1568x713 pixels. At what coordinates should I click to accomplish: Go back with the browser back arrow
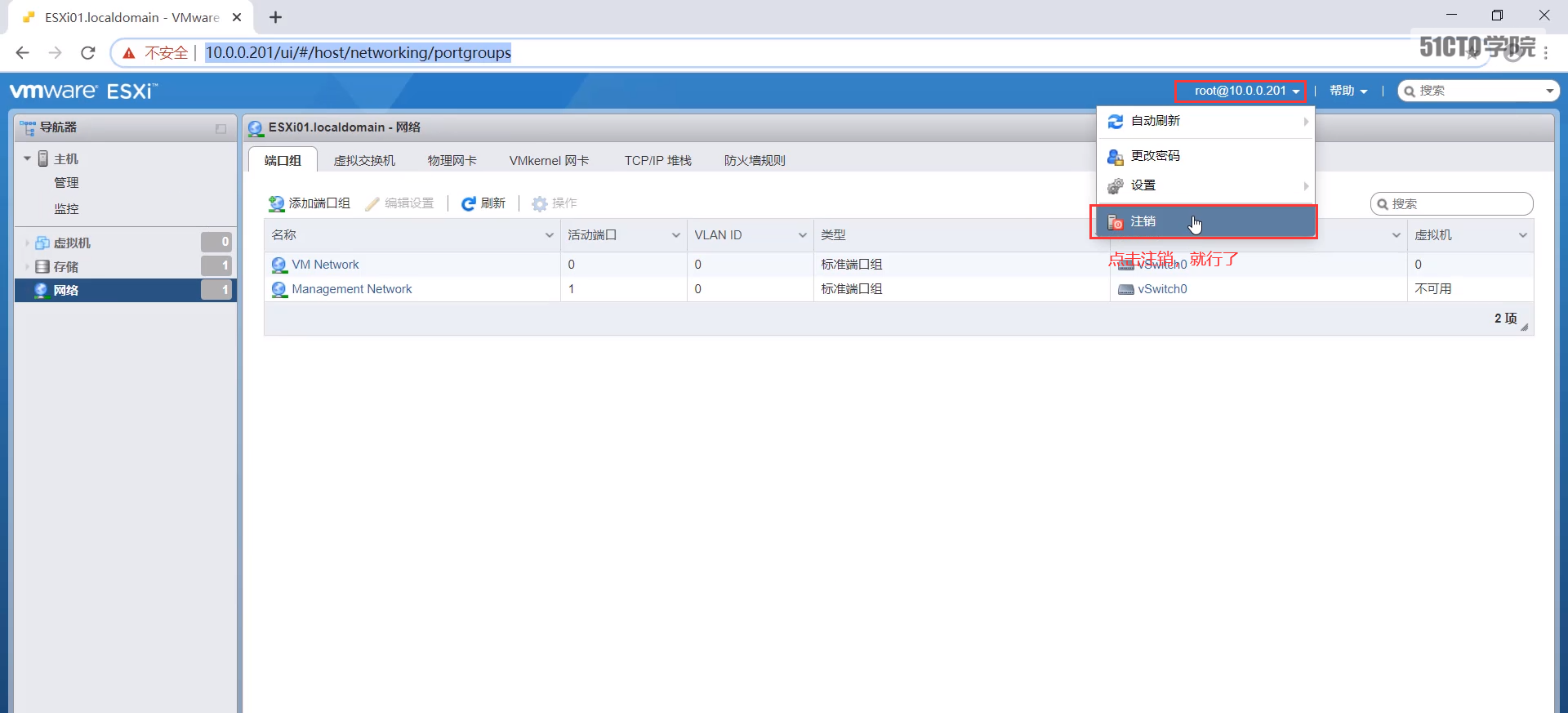pyautogui.click(x=23, y=53)
